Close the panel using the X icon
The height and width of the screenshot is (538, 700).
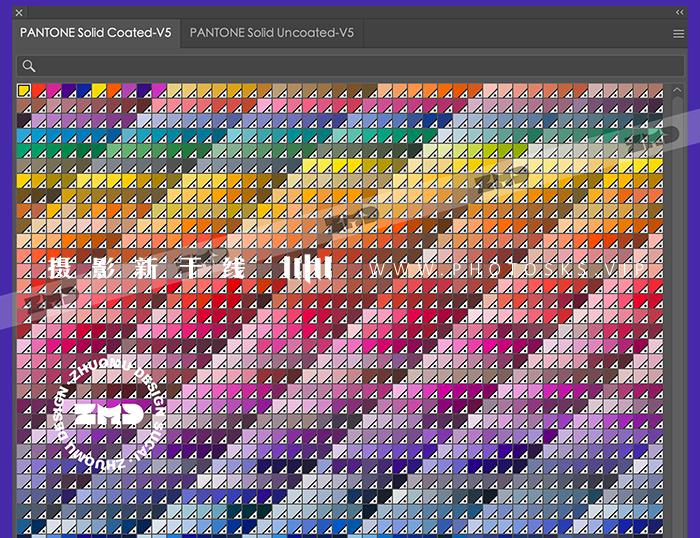pyautogui.click(x=19, y=12)
